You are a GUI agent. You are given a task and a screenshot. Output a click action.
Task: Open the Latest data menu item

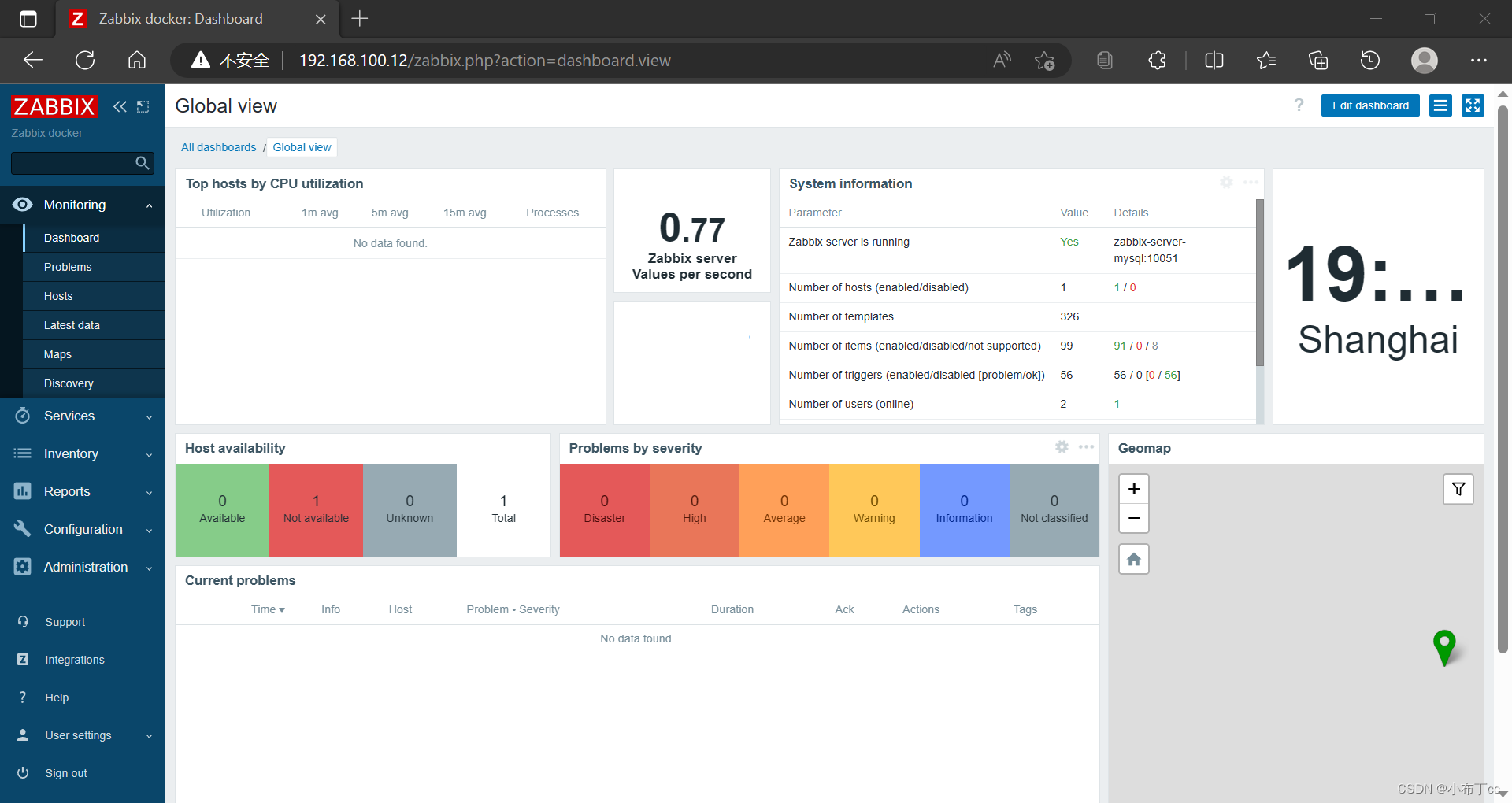[94, 325]
